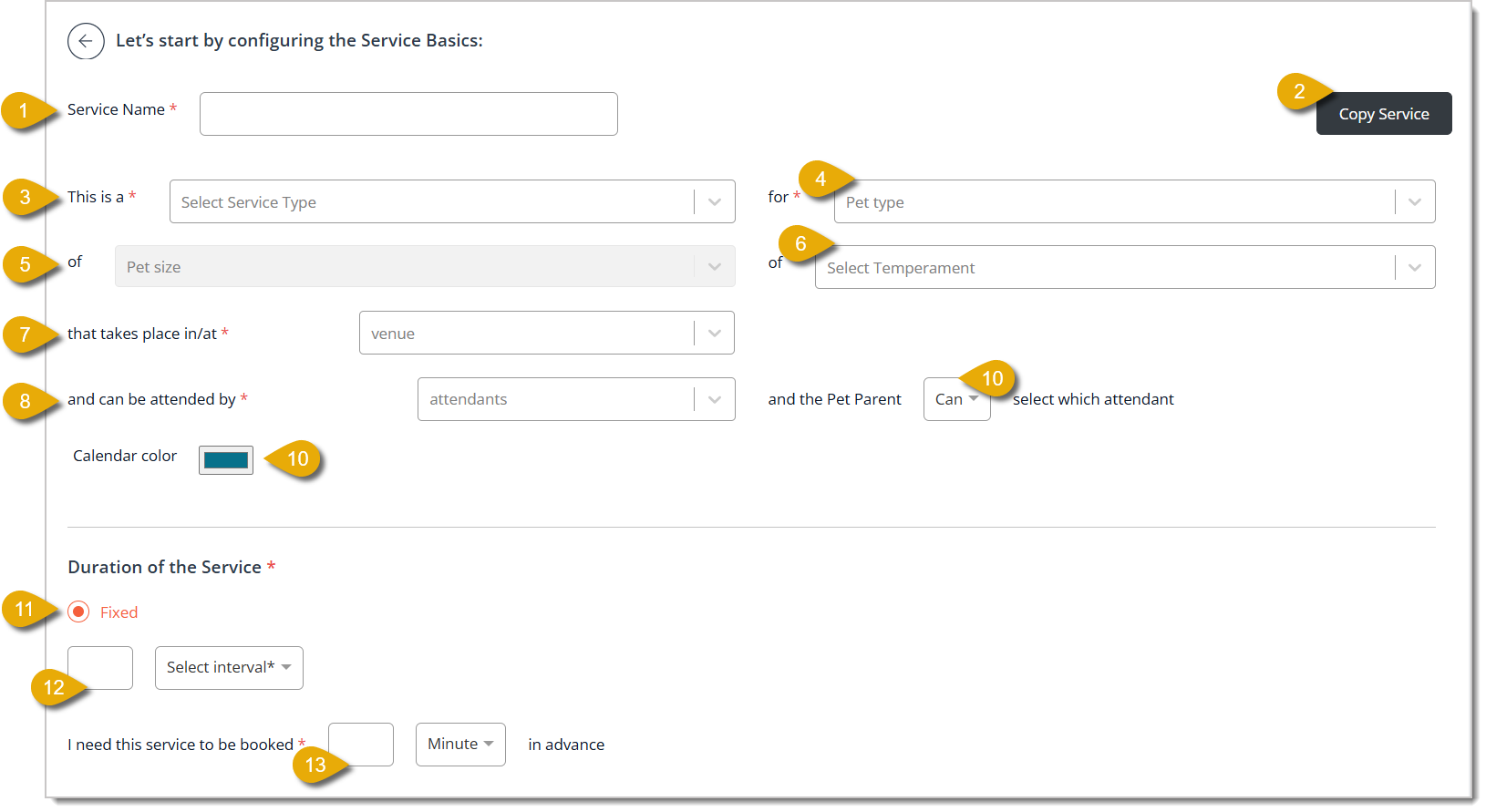Click the 'Service Name' label
Viewport: 1486px width, 812px height.
(116, 109)
